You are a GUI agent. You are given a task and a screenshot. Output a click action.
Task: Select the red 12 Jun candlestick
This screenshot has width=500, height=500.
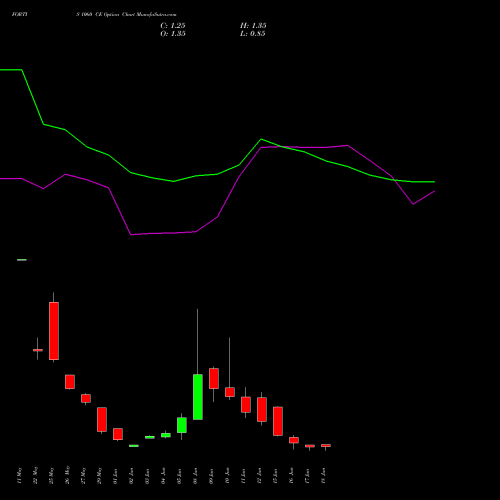click(x=262, y=409)
